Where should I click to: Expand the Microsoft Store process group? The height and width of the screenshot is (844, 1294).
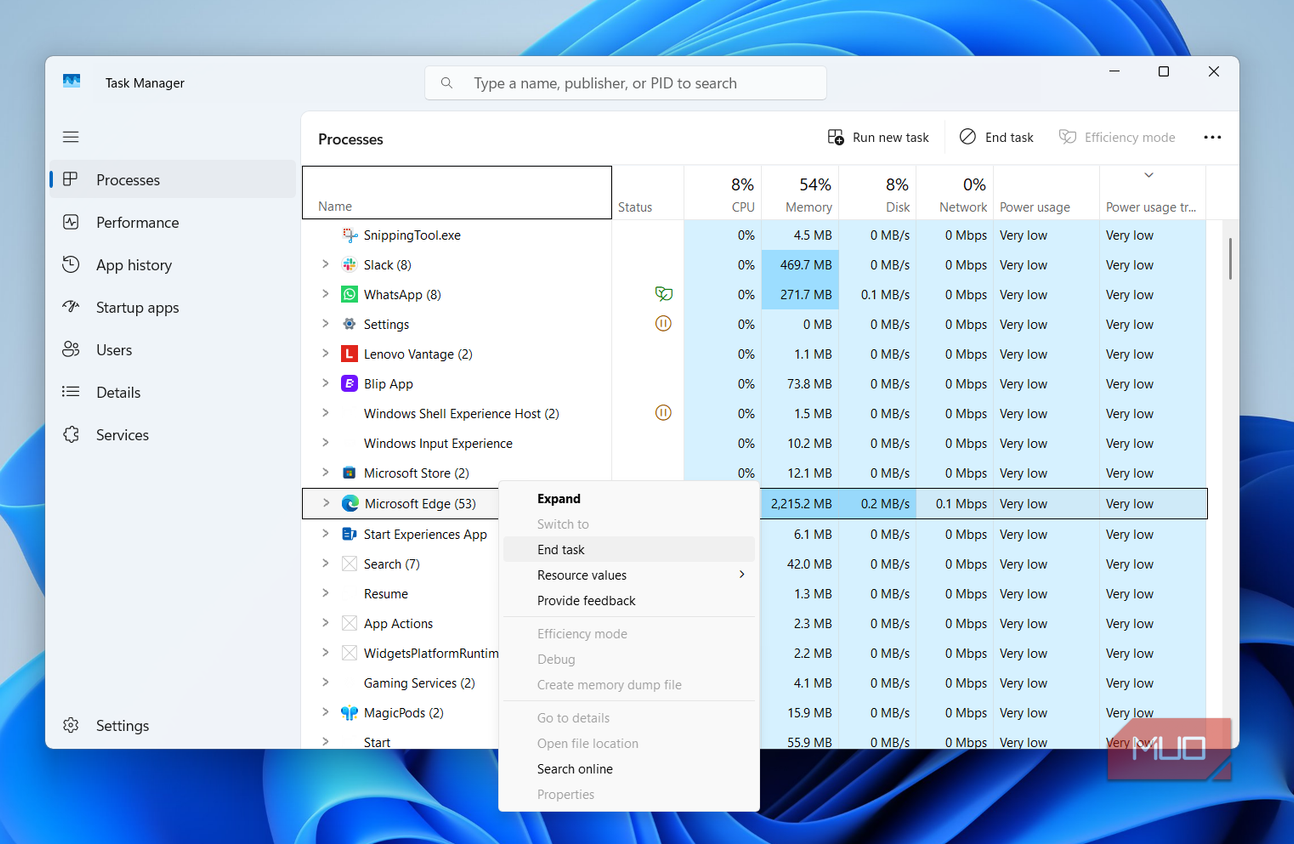(x=325, y=473)
